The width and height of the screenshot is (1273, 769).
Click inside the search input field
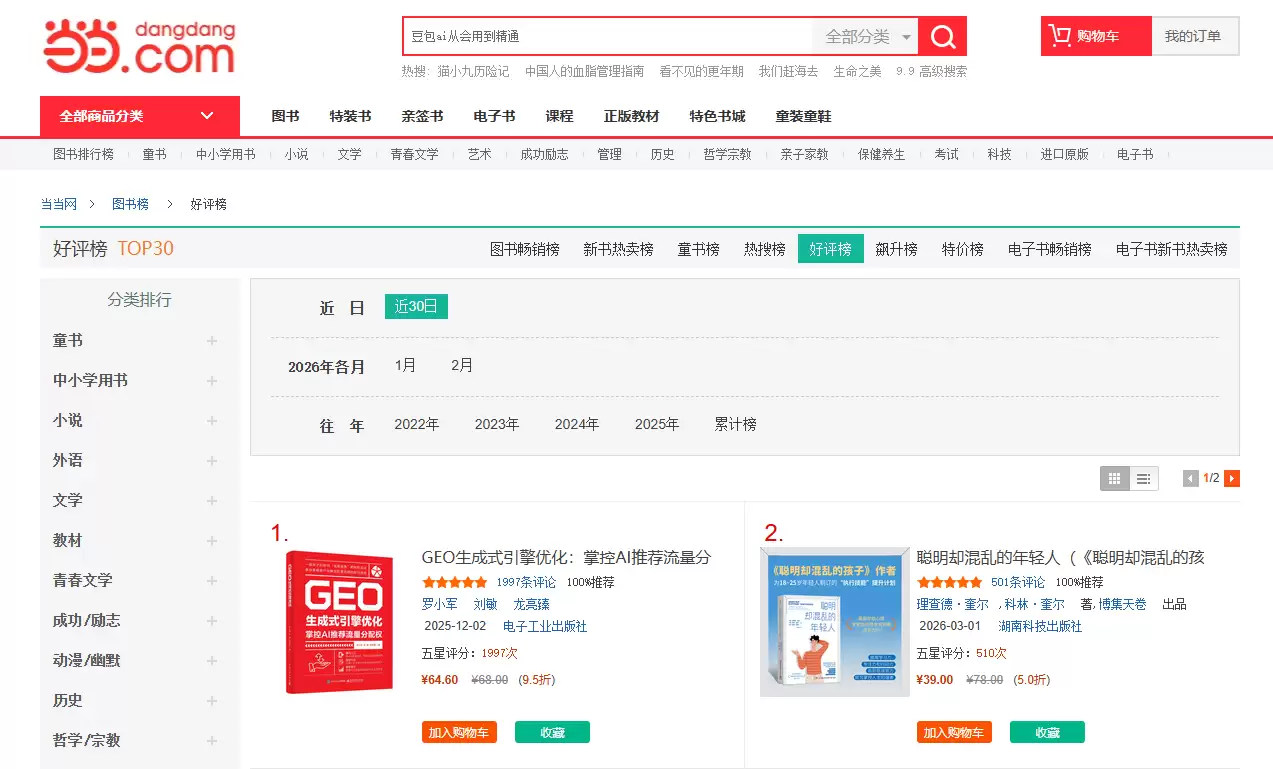click(x=600, y=36)
